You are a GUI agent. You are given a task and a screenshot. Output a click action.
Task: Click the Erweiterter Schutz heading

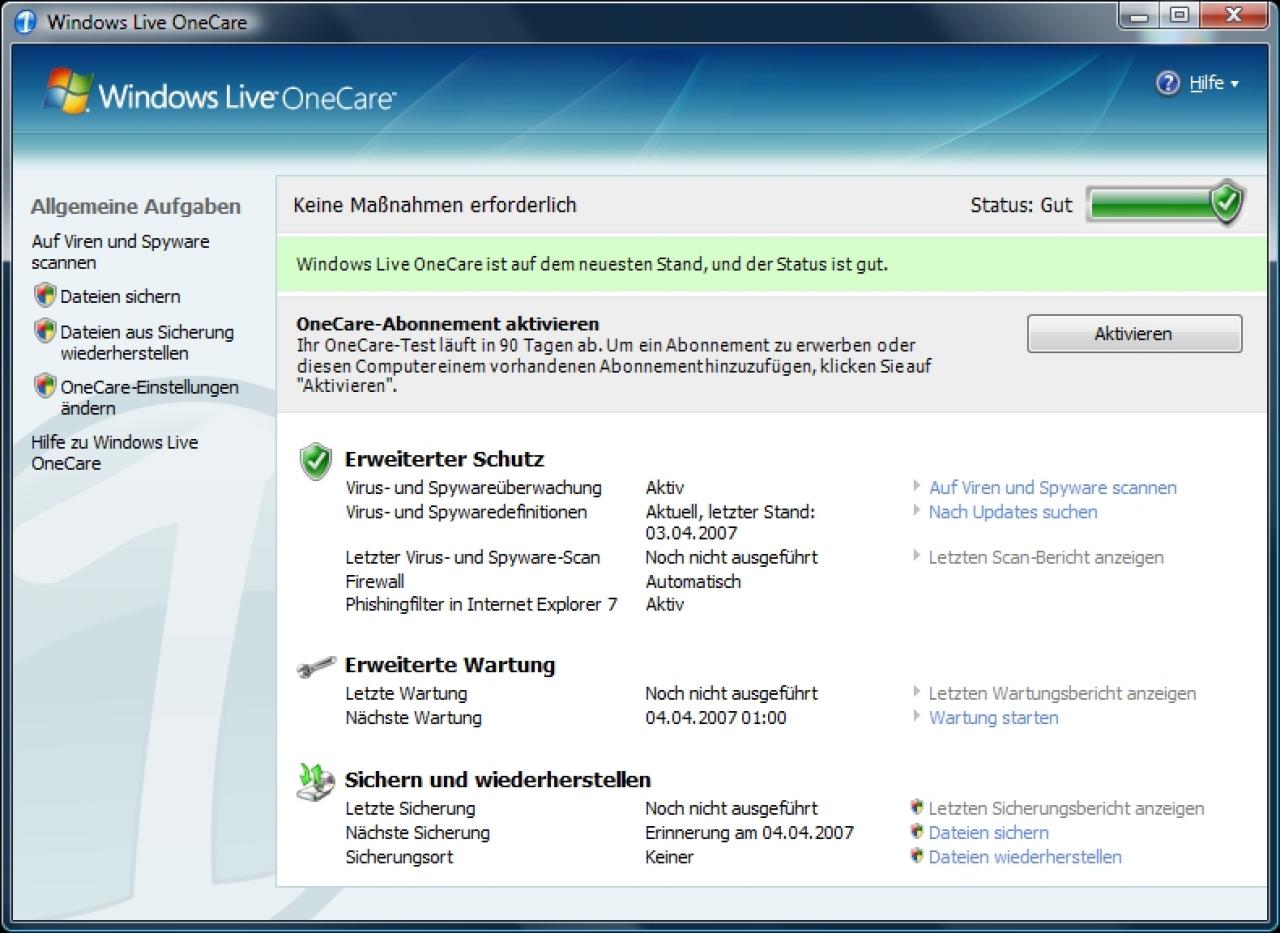[x=444, y=460]
